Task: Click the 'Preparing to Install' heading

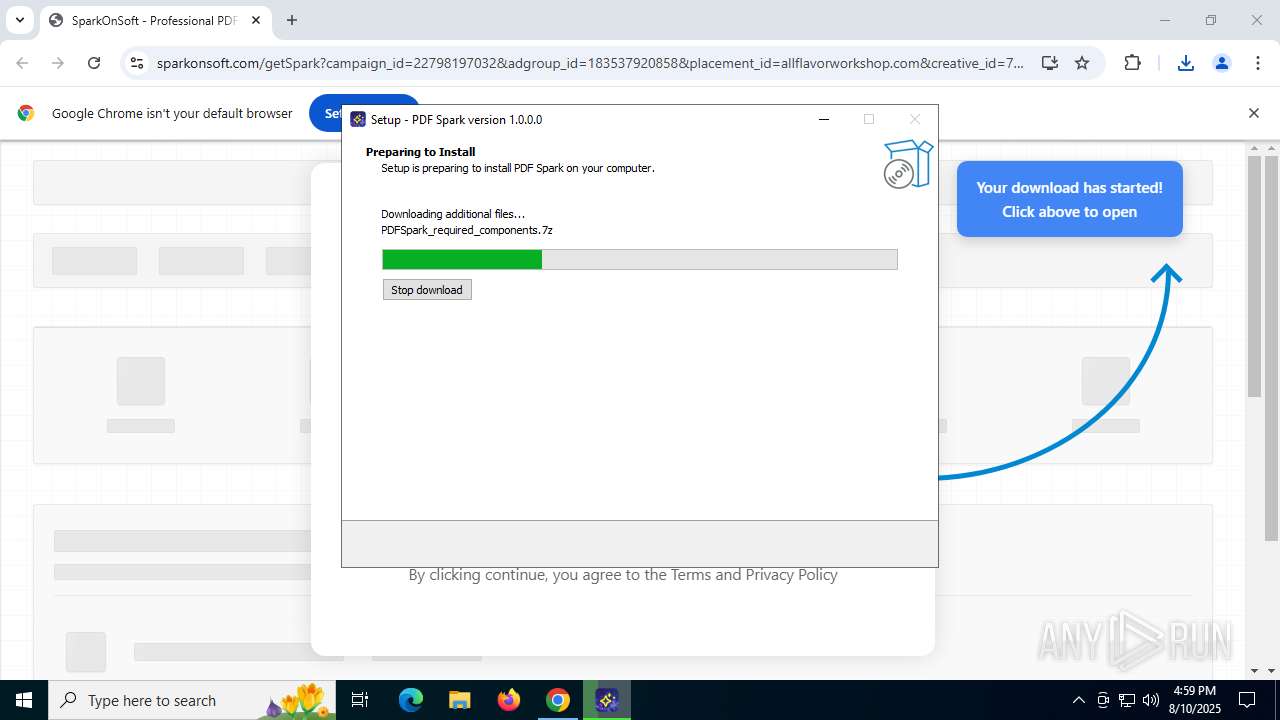Action: pyautogui.click(x=420, y=152)
